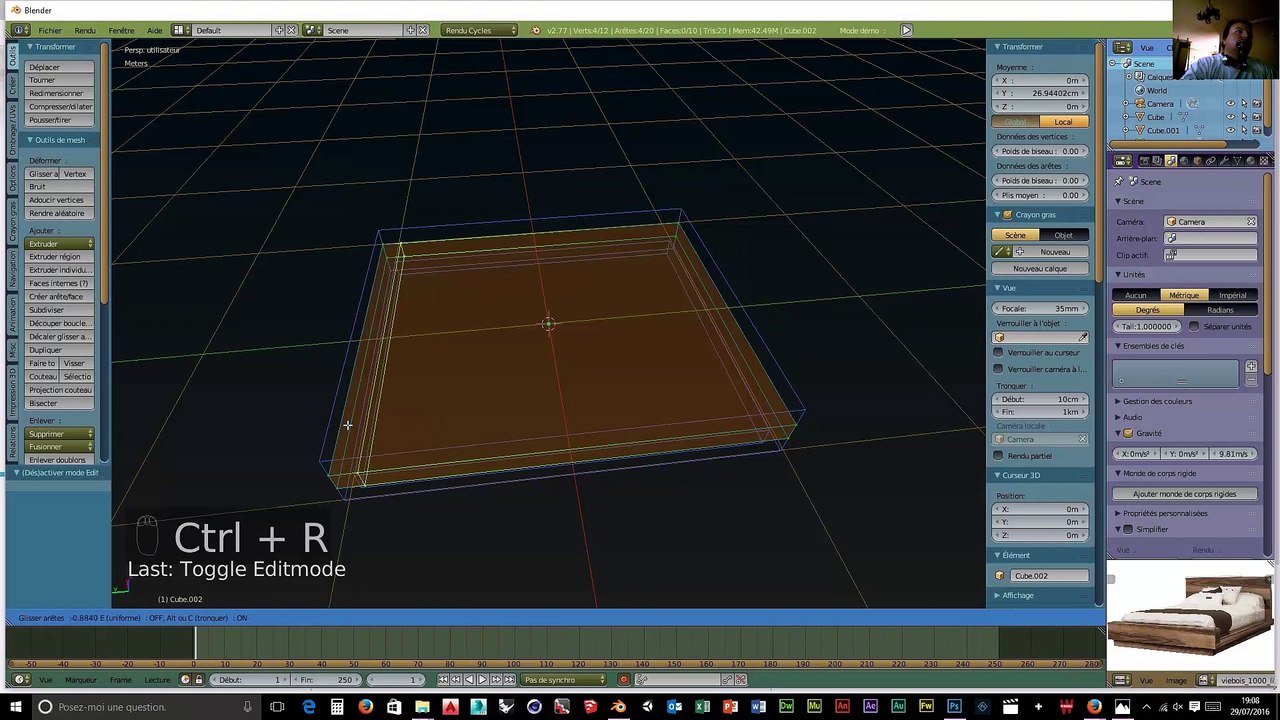Open the Rendu menu in top bar
This screenshot has width=1280, height=720.
pos(85,30)
